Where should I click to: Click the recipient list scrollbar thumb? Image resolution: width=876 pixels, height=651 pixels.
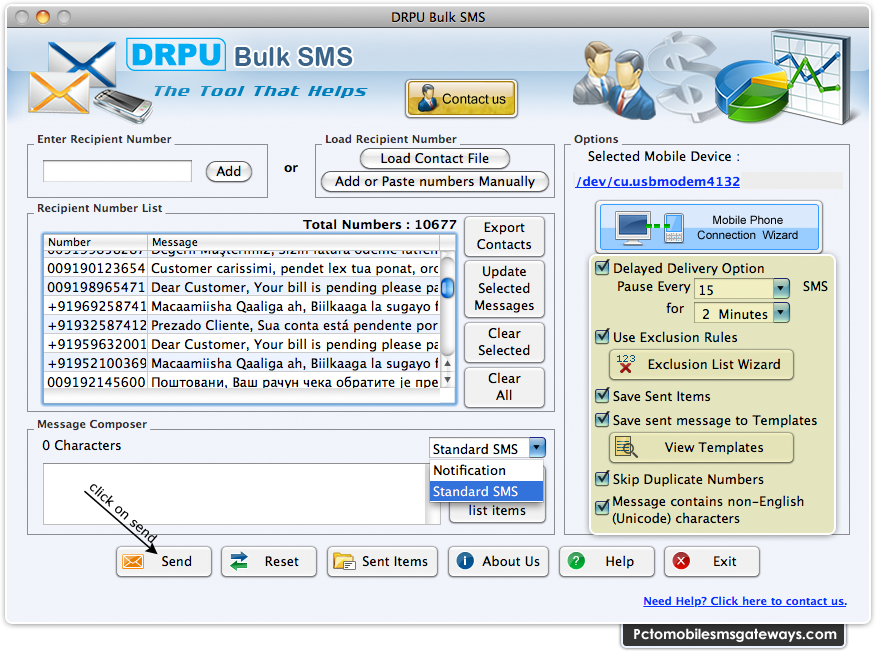click(447, 288)
